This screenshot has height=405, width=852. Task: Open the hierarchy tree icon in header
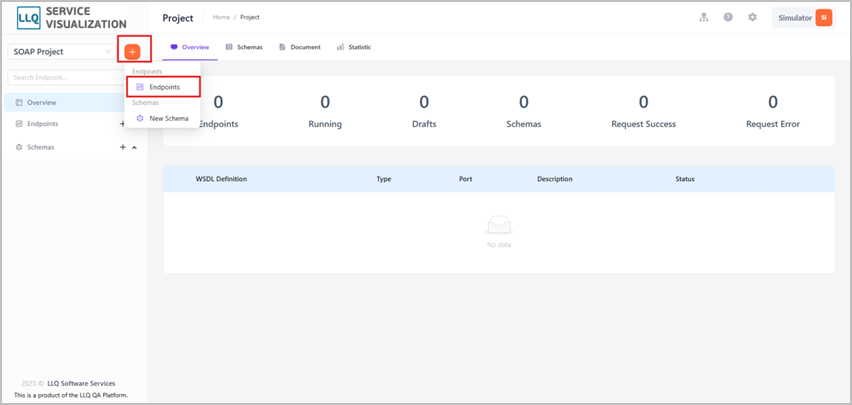(x=704, y=17)
